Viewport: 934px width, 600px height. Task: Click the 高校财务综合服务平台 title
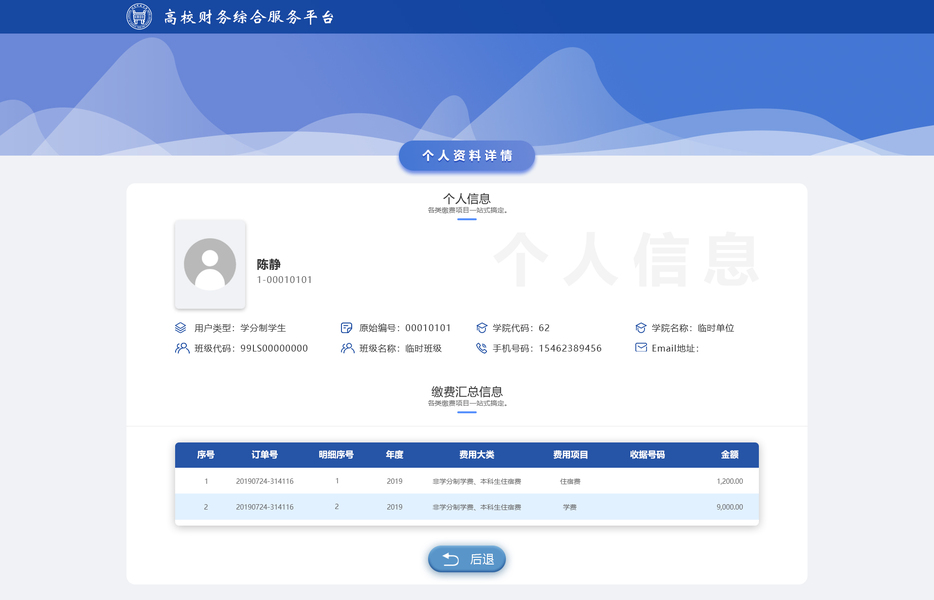pos(249,17)
